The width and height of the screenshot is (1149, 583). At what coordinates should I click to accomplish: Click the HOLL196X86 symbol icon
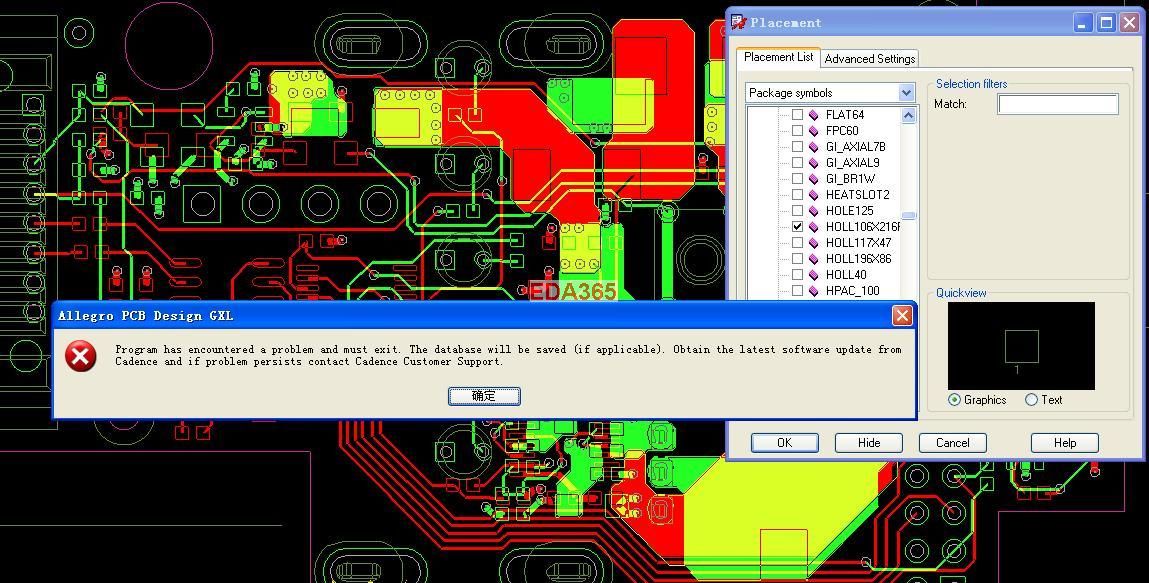(813, 259)
